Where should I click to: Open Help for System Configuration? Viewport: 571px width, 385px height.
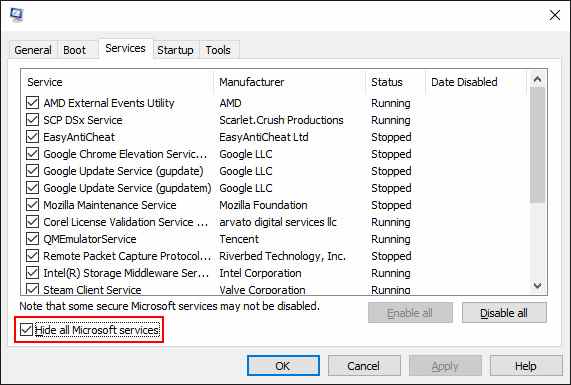[x=526, y=366]
